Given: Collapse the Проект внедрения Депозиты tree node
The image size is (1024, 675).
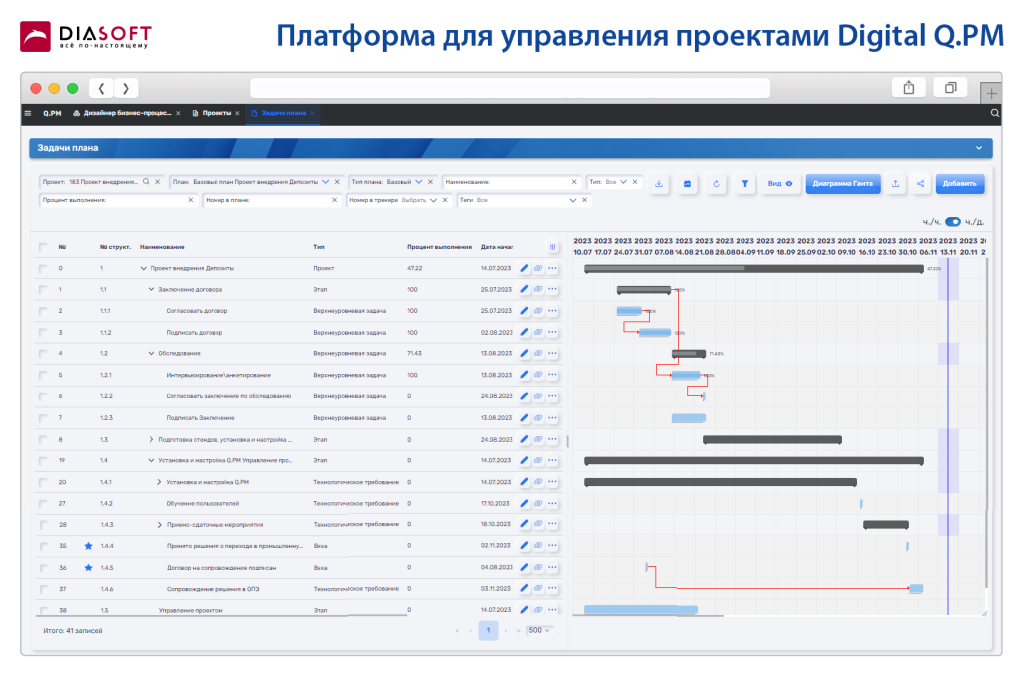Looking at the screenshot, I should coord(143,268).
